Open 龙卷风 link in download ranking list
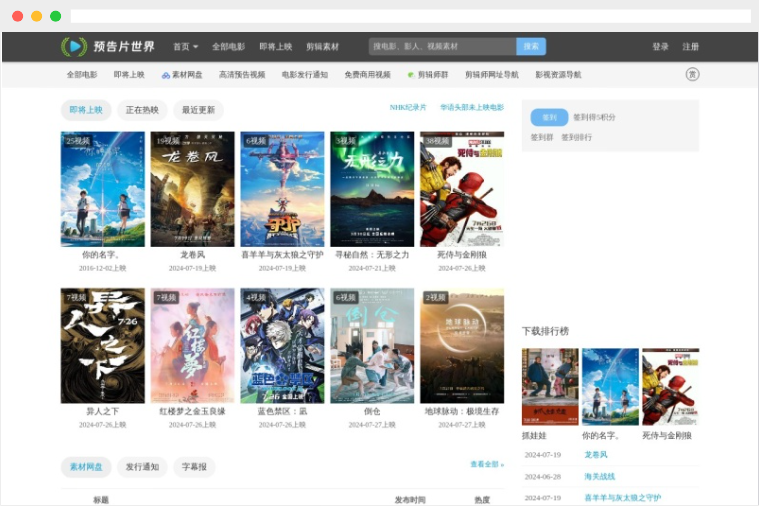 tap(596, 455)
